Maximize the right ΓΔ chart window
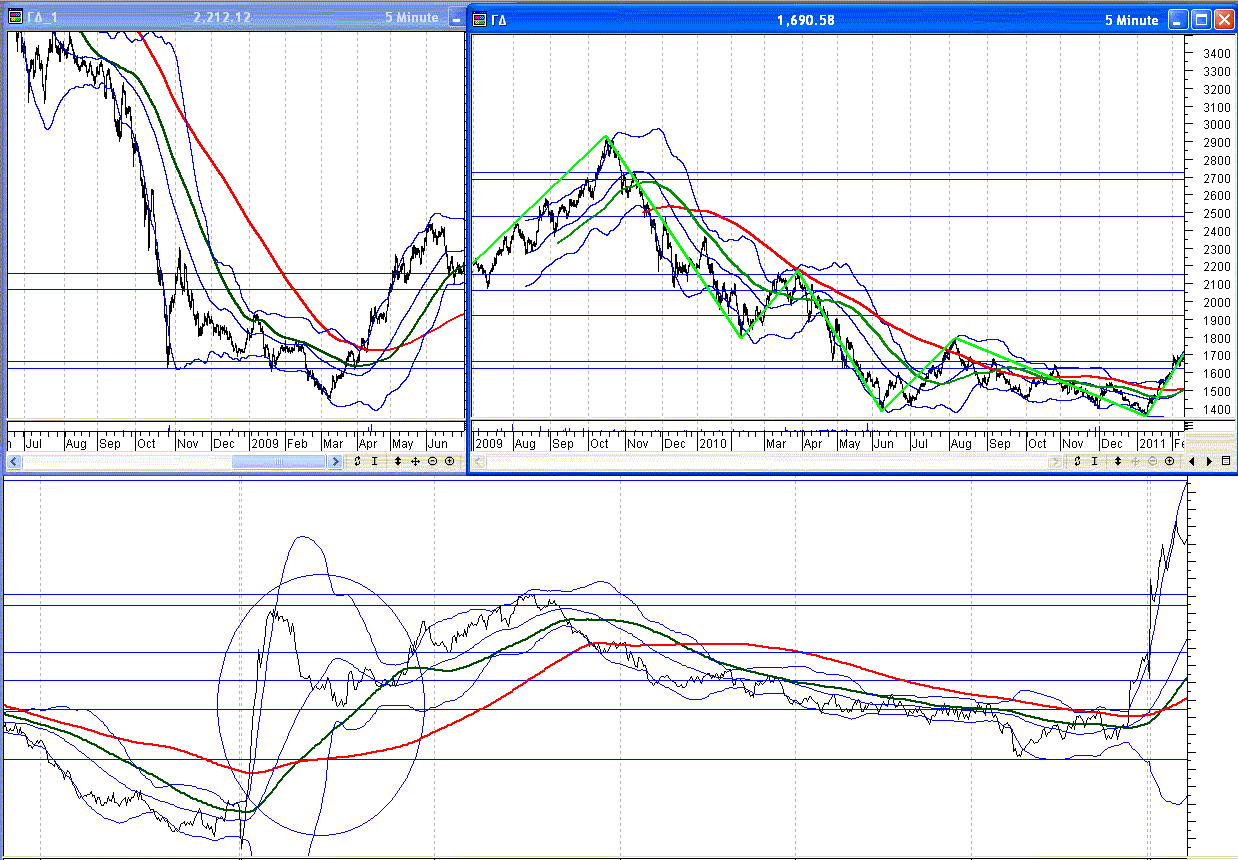The width and height of the screenshot is (1238, 860). pos(1201,20)
